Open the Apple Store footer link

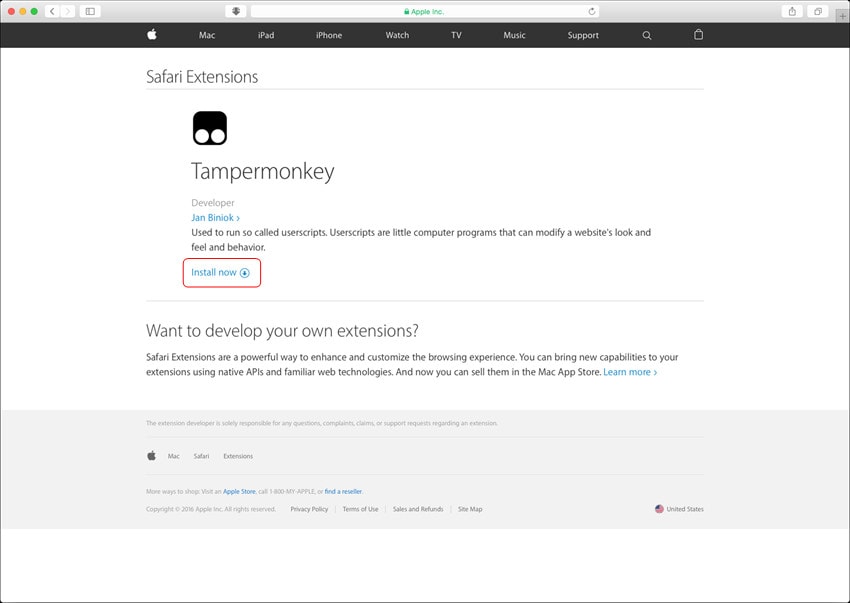coord(239,491)
